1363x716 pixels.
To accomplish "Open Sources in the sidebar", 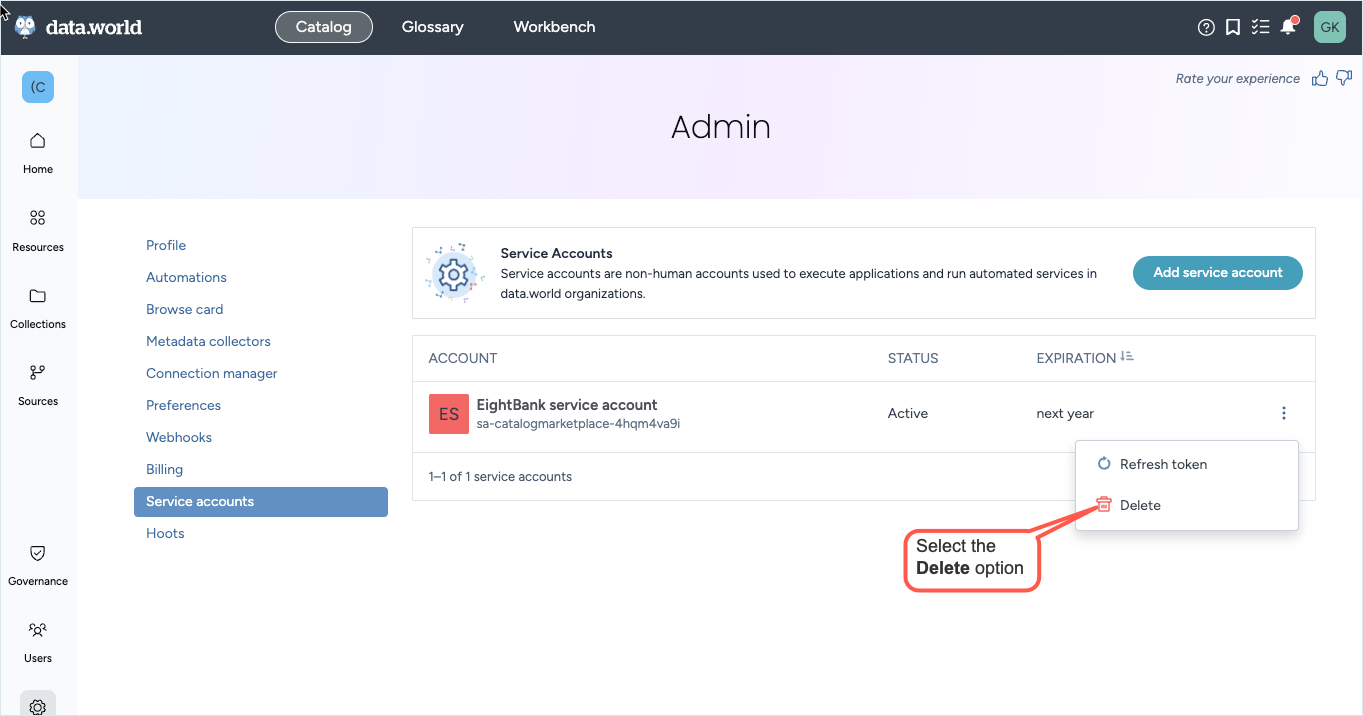I will [38, 384].
